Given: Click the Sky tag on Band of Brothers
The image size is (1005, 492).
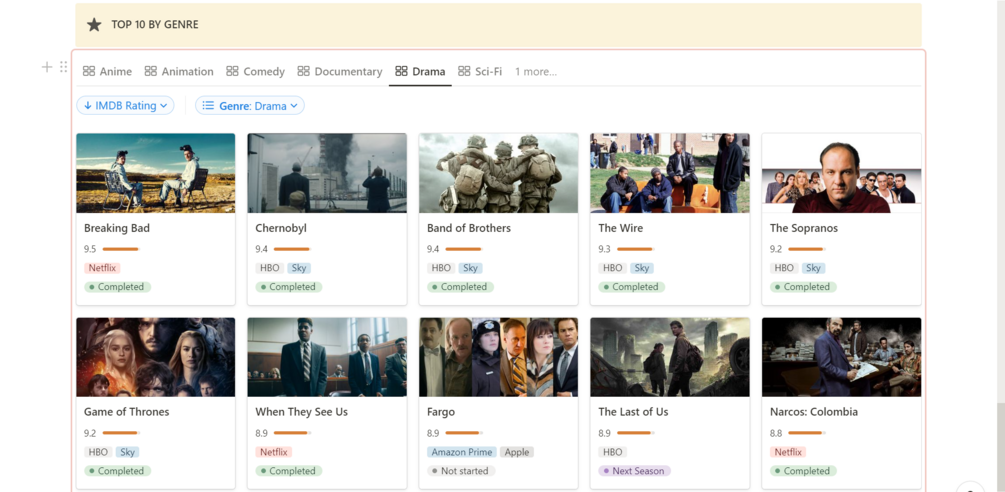Looking at the screenshot, I should click(x=470, y=268).
